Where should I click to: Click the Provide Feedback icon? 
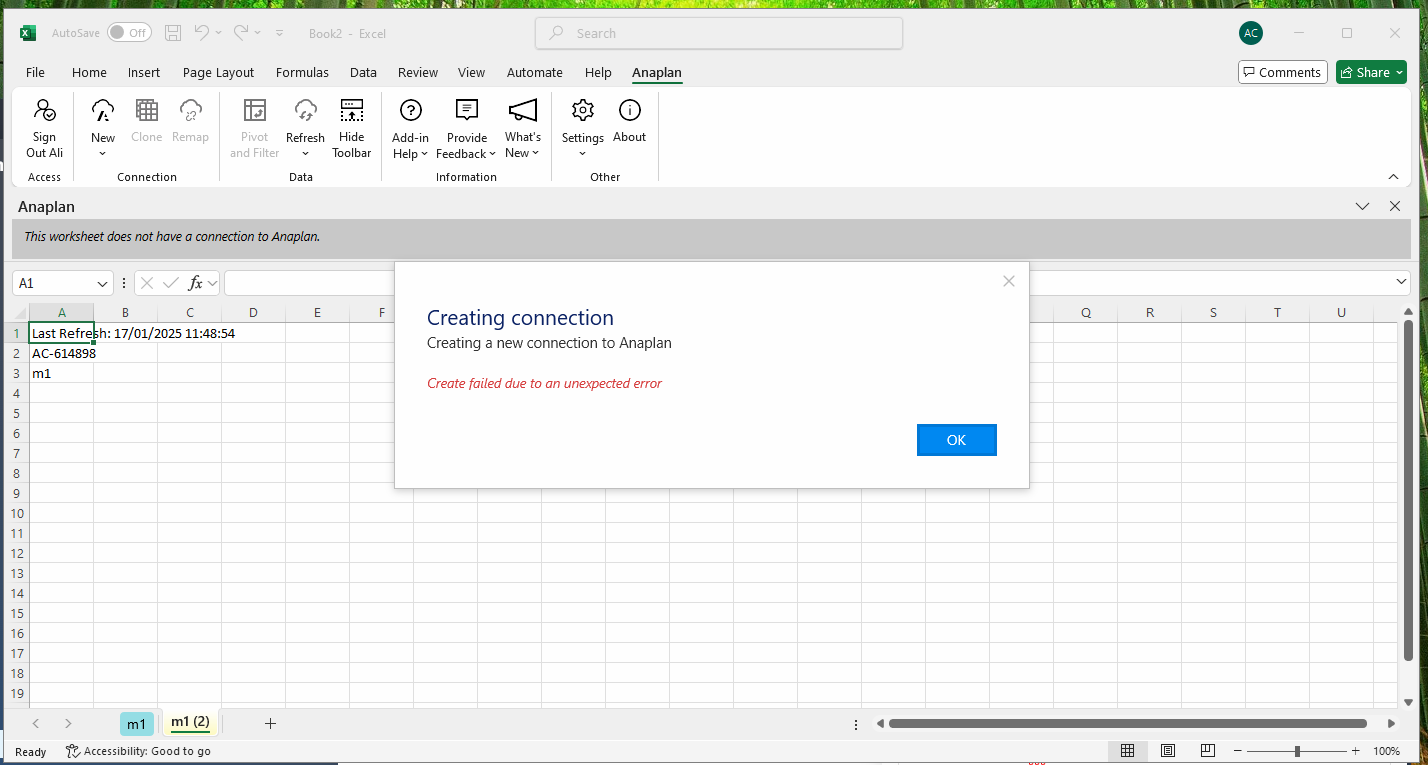tap(466, 111)
